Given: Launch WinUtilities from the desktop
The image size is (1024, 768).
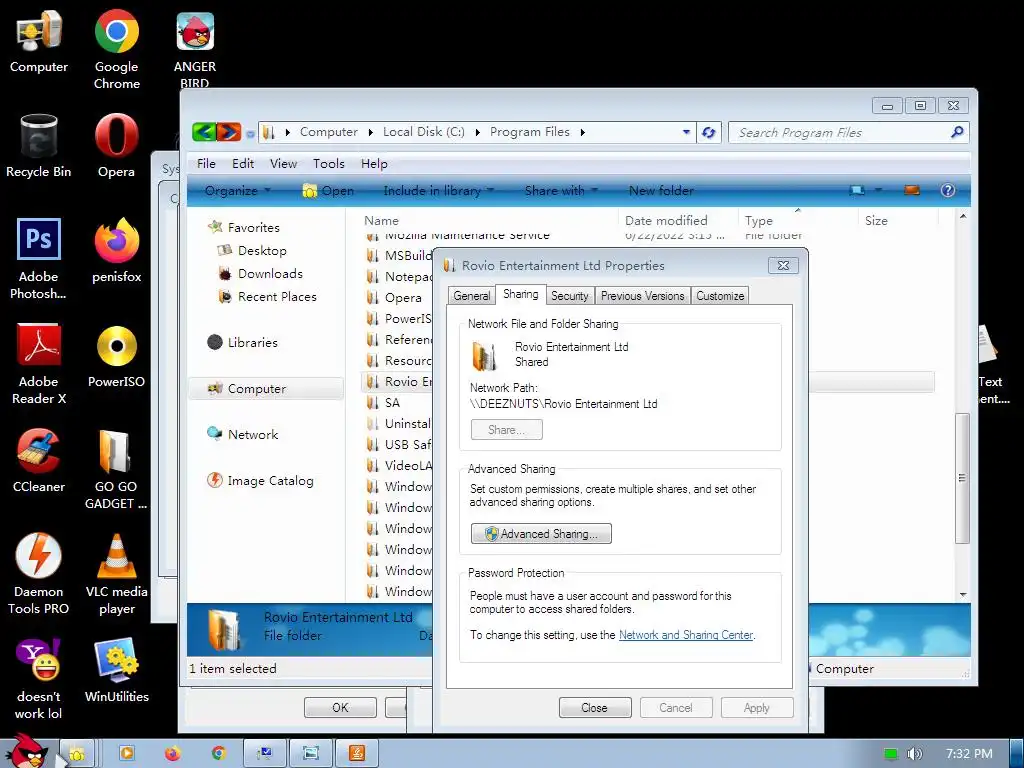Looking at the screenshot, I should click(x=117, y=671).
